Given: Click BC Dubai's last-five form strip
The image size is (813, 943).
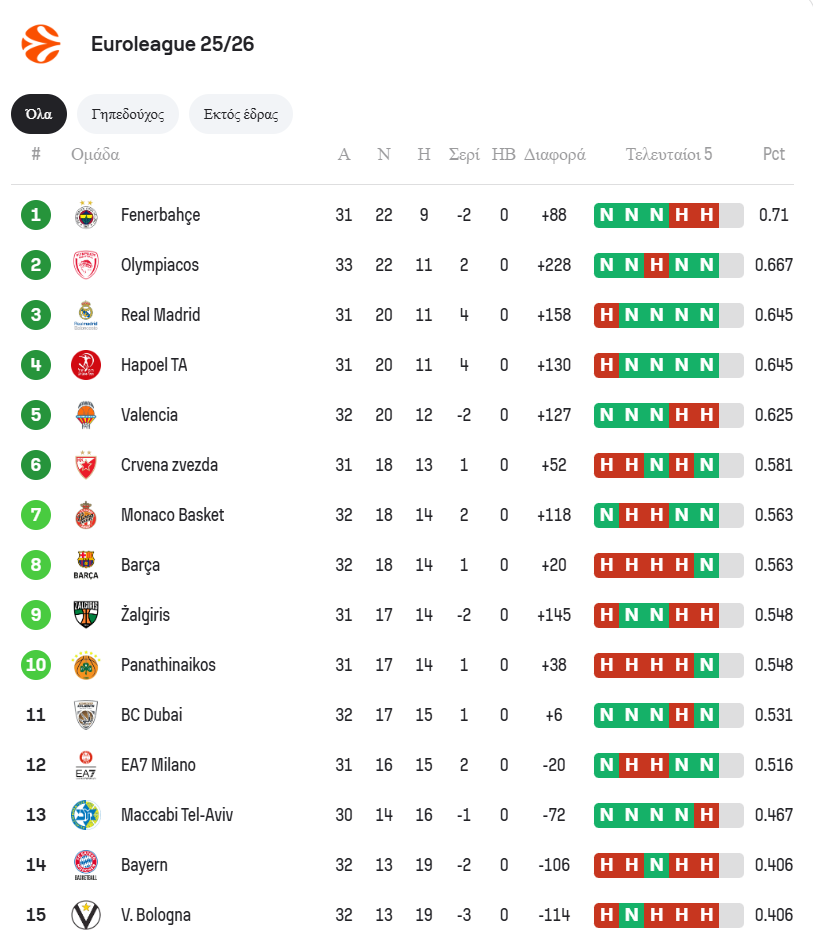Looking at the screenshot, I should 668,715.
